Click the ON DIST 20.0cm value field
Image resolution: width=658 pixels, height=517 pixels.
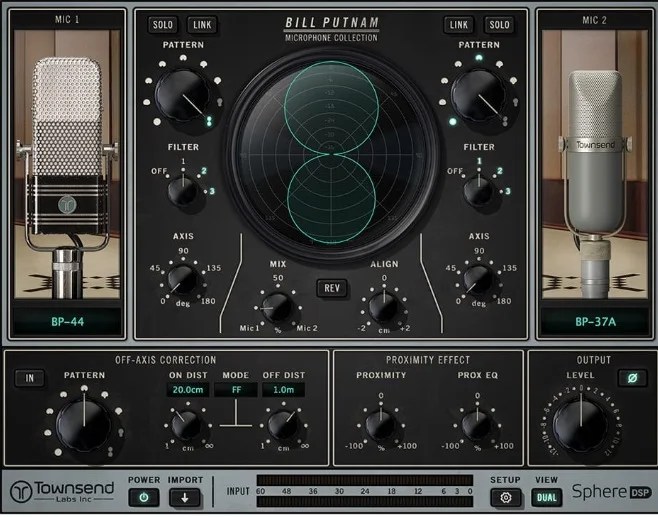click(188, 390)
